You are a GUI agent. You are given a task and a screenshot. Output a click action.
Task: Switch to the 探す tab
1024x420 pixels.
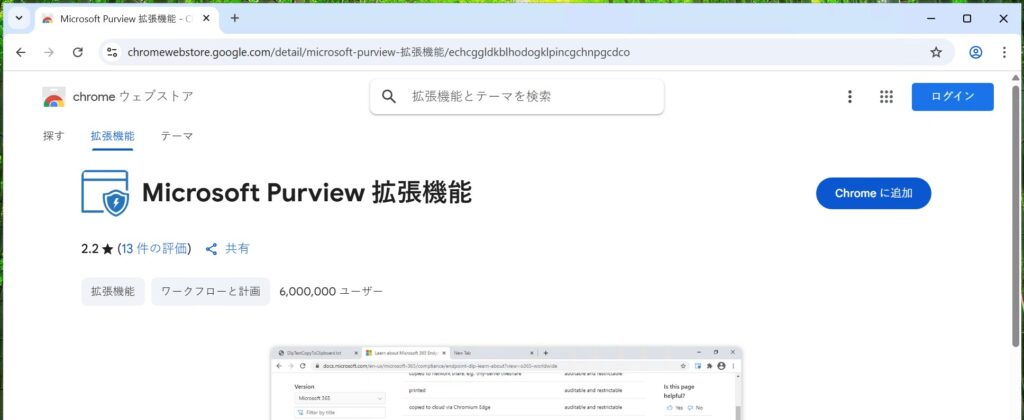click(54, 136)
